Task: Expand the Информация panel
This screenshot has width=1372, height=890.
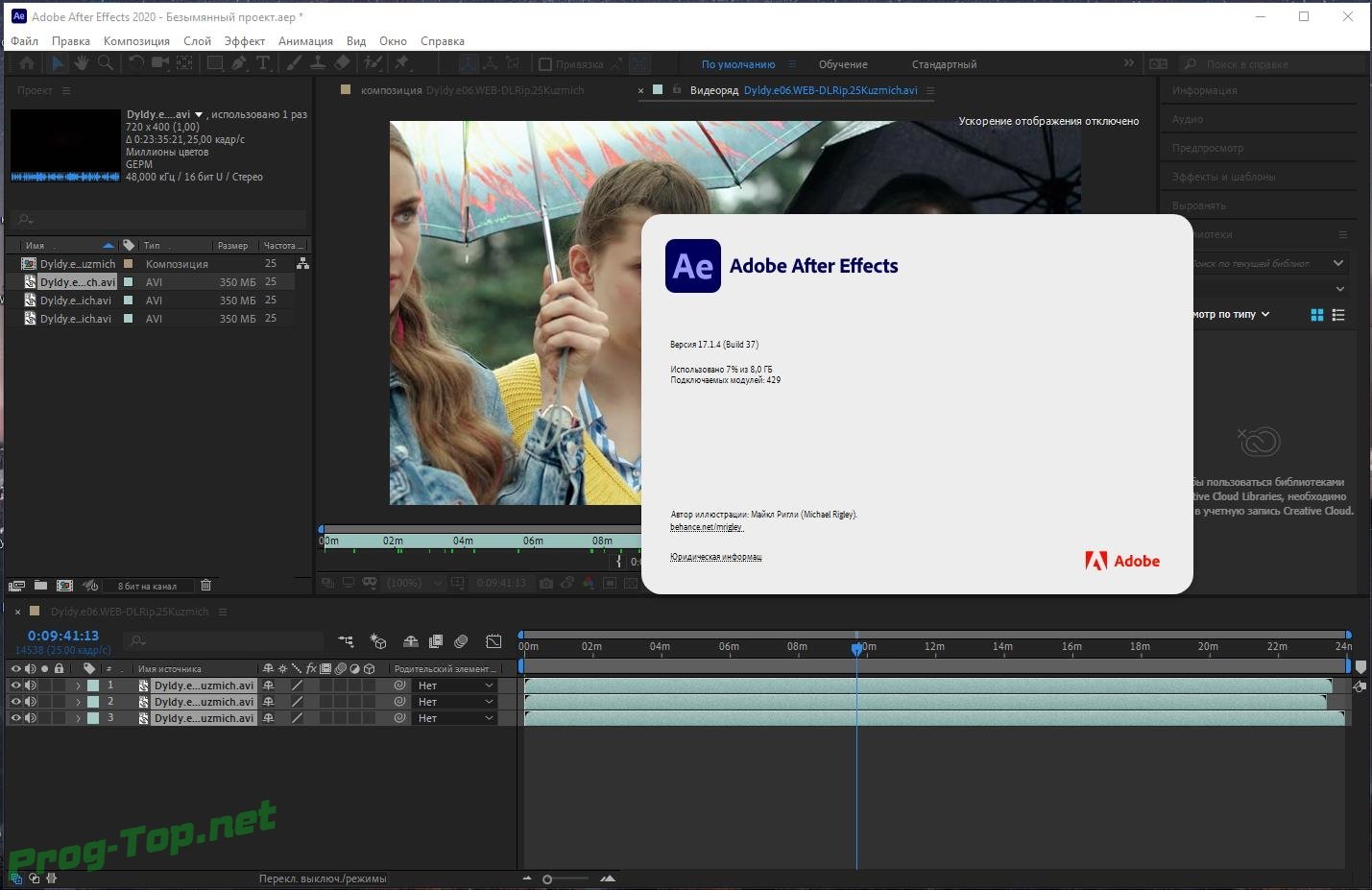Action: click(x=1204, y=90)
